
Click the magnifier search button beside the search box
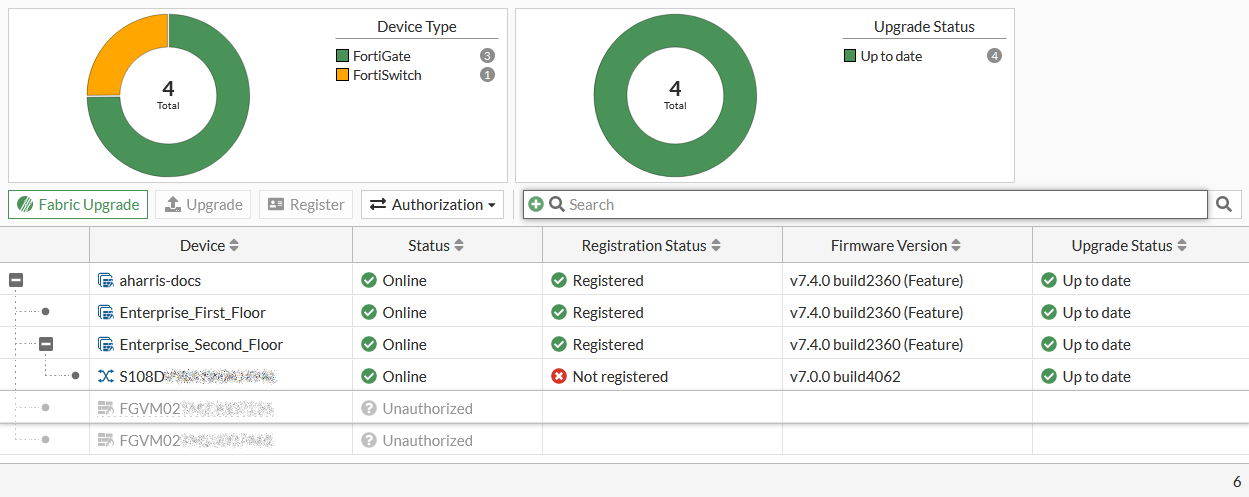[x=1223, y=205]
